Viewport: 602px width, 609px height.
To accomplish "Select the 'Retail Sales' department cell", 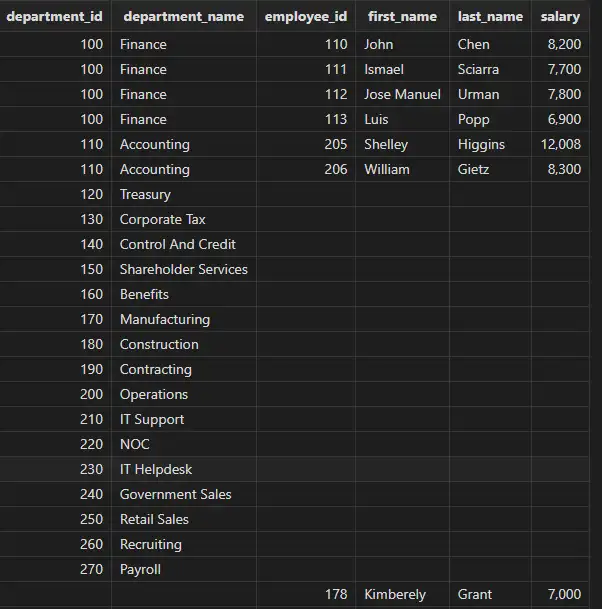I will coord(184,519).
